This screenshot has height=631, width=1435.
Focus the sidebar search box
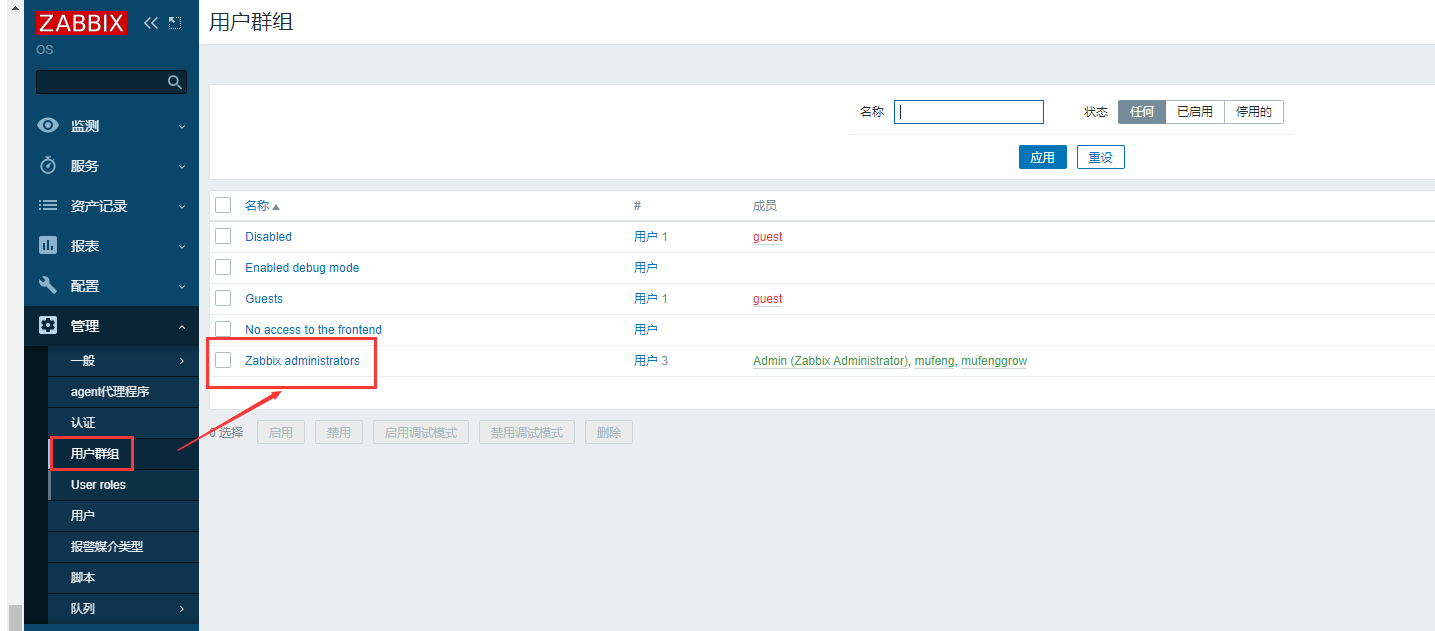click(x=111, y=82)
